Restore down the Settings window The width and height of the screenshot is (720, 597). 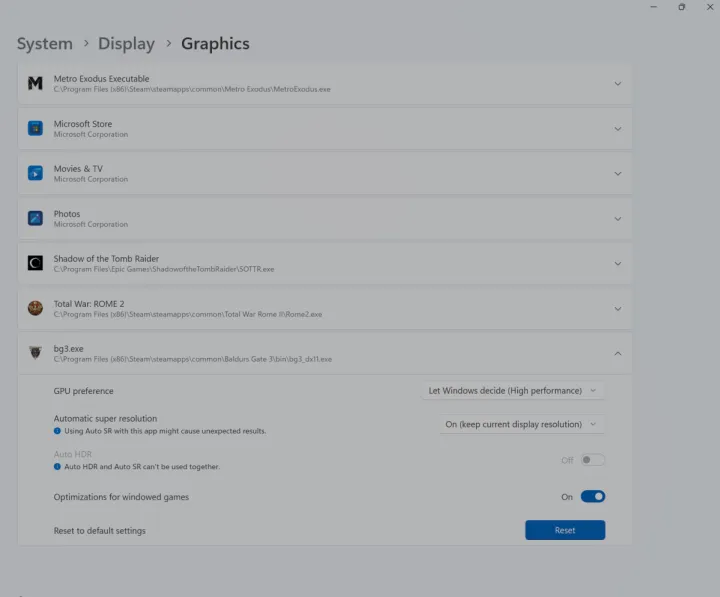click(x=681, y=7)
